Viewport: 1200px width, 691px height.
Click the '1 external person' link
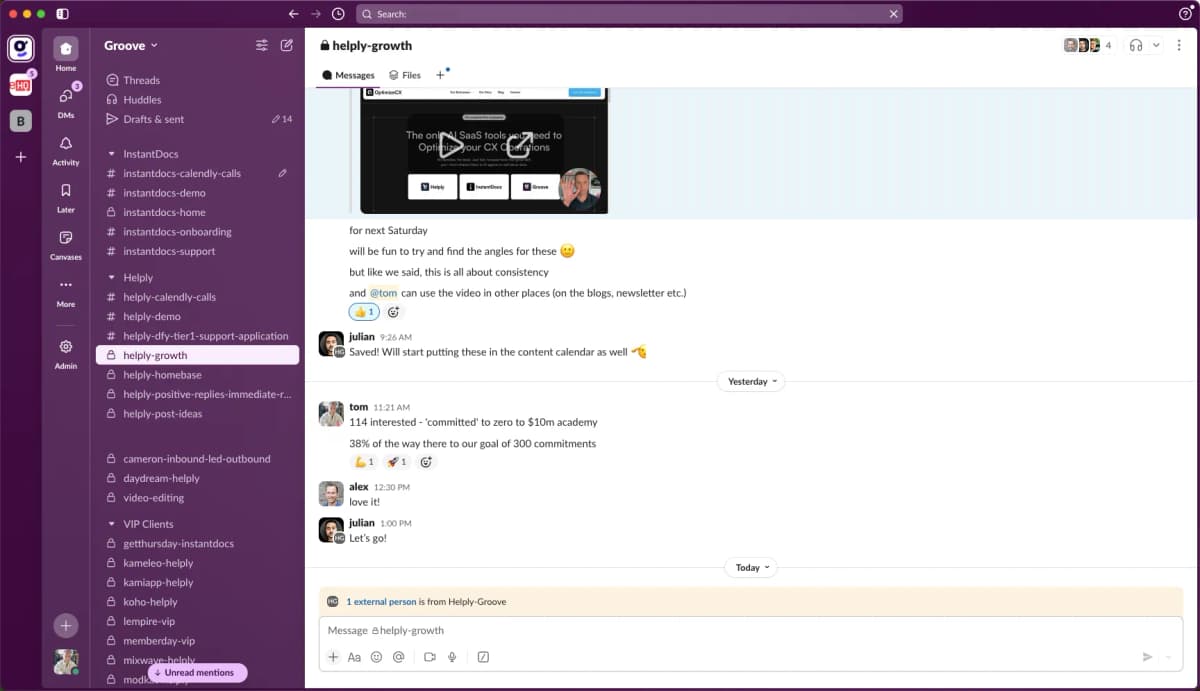pos(381,602)
